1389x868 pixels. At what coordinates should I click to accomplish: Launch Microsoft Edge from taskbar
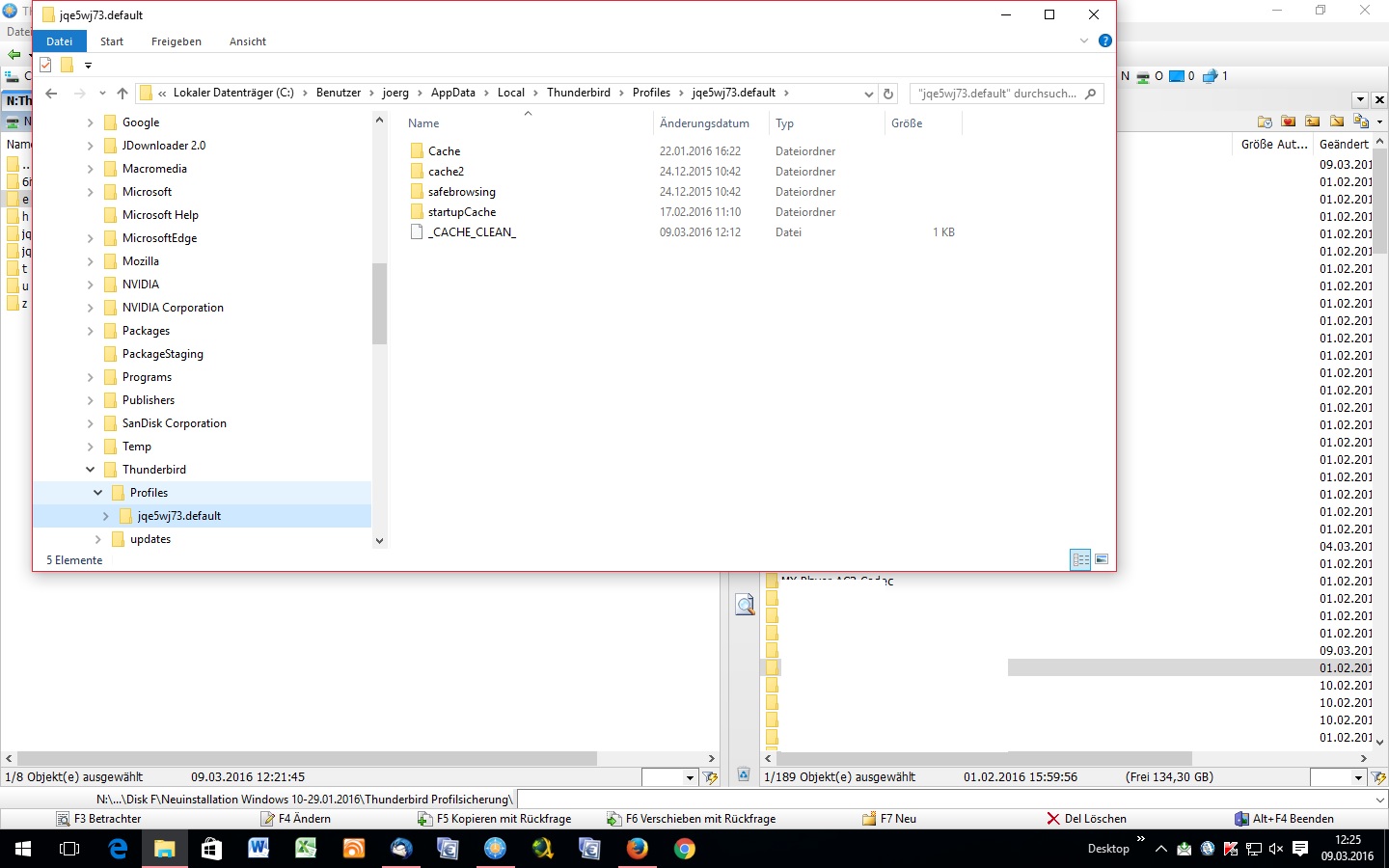(118, 849)
